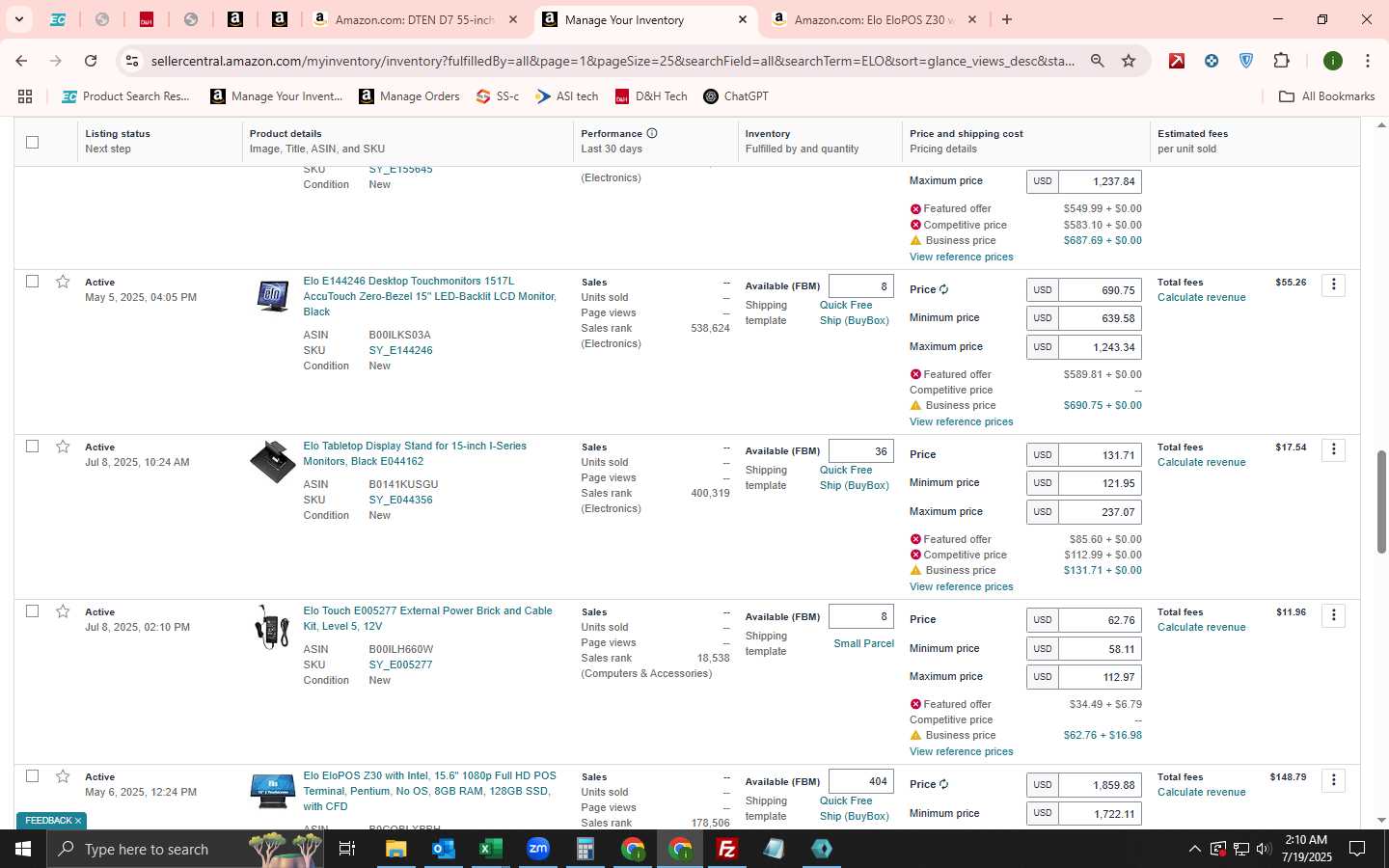Open the D&H Tech bookmark

651,96
